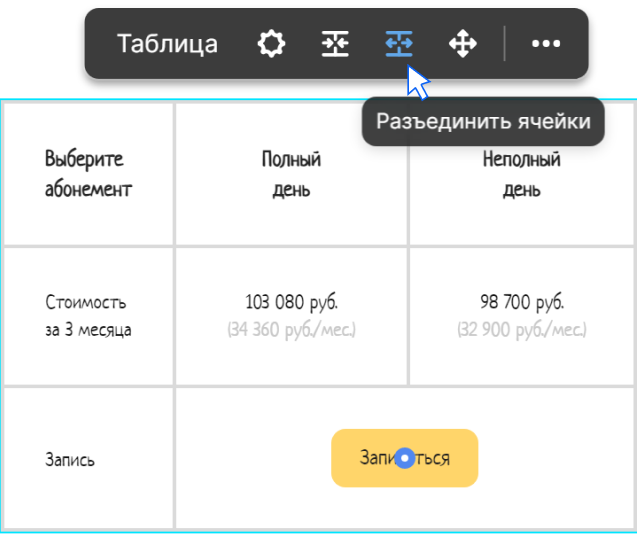Click the gray 34 360 руб./мес. text

291,330
